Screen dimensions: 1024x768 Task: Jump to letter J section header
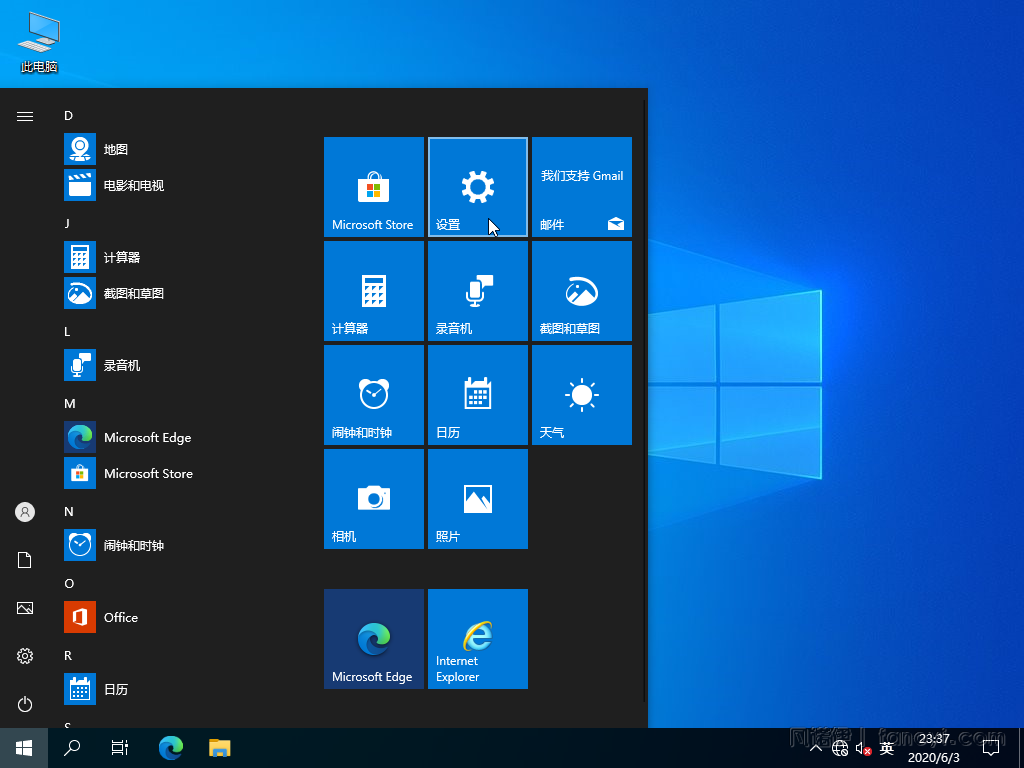click(67, 223)
